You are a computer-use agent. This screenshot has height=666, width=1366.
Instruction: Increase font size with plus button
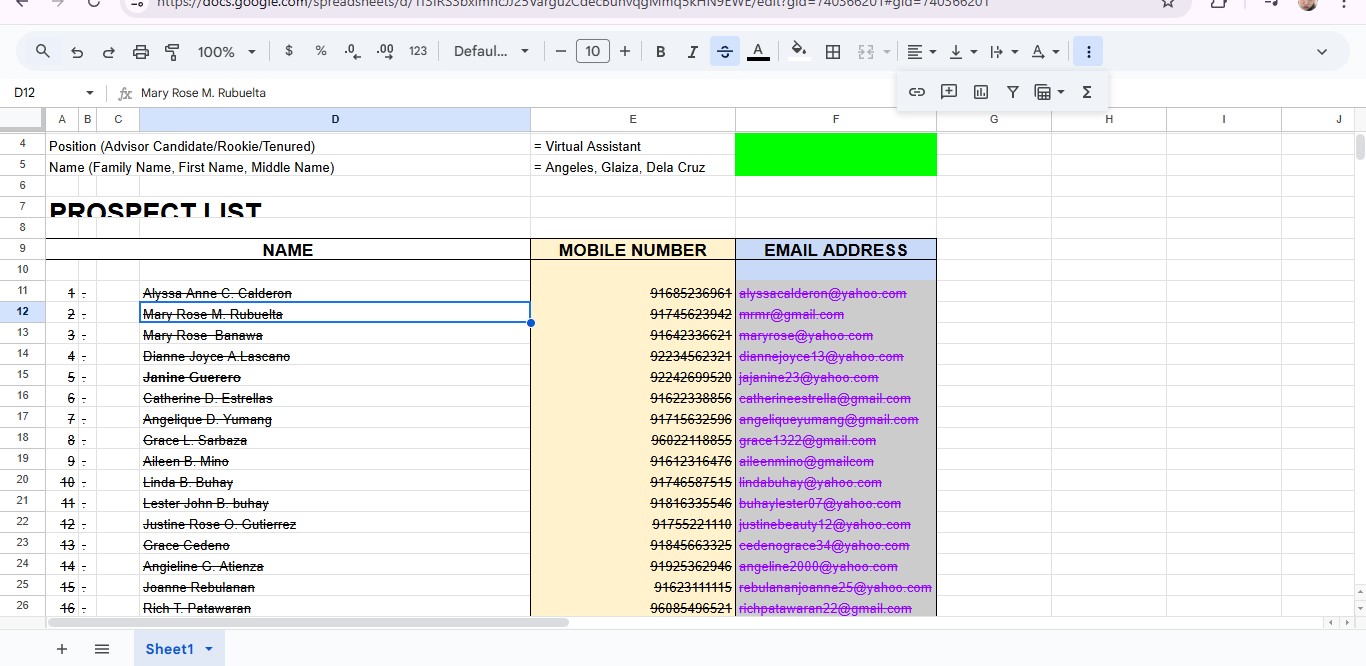tap(625, 52)
